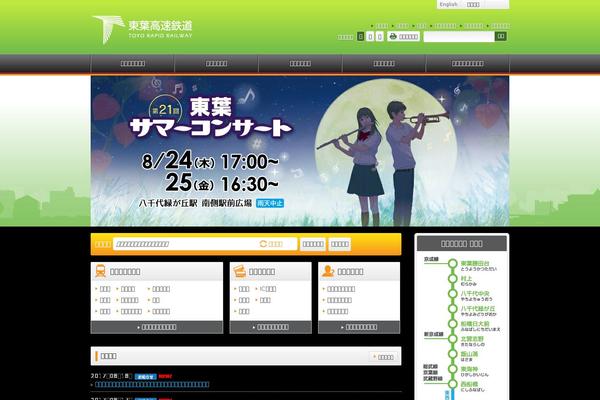Open the blue news headline dated 2017/08/18
The image size is (600, 400).
click(152, 384)
